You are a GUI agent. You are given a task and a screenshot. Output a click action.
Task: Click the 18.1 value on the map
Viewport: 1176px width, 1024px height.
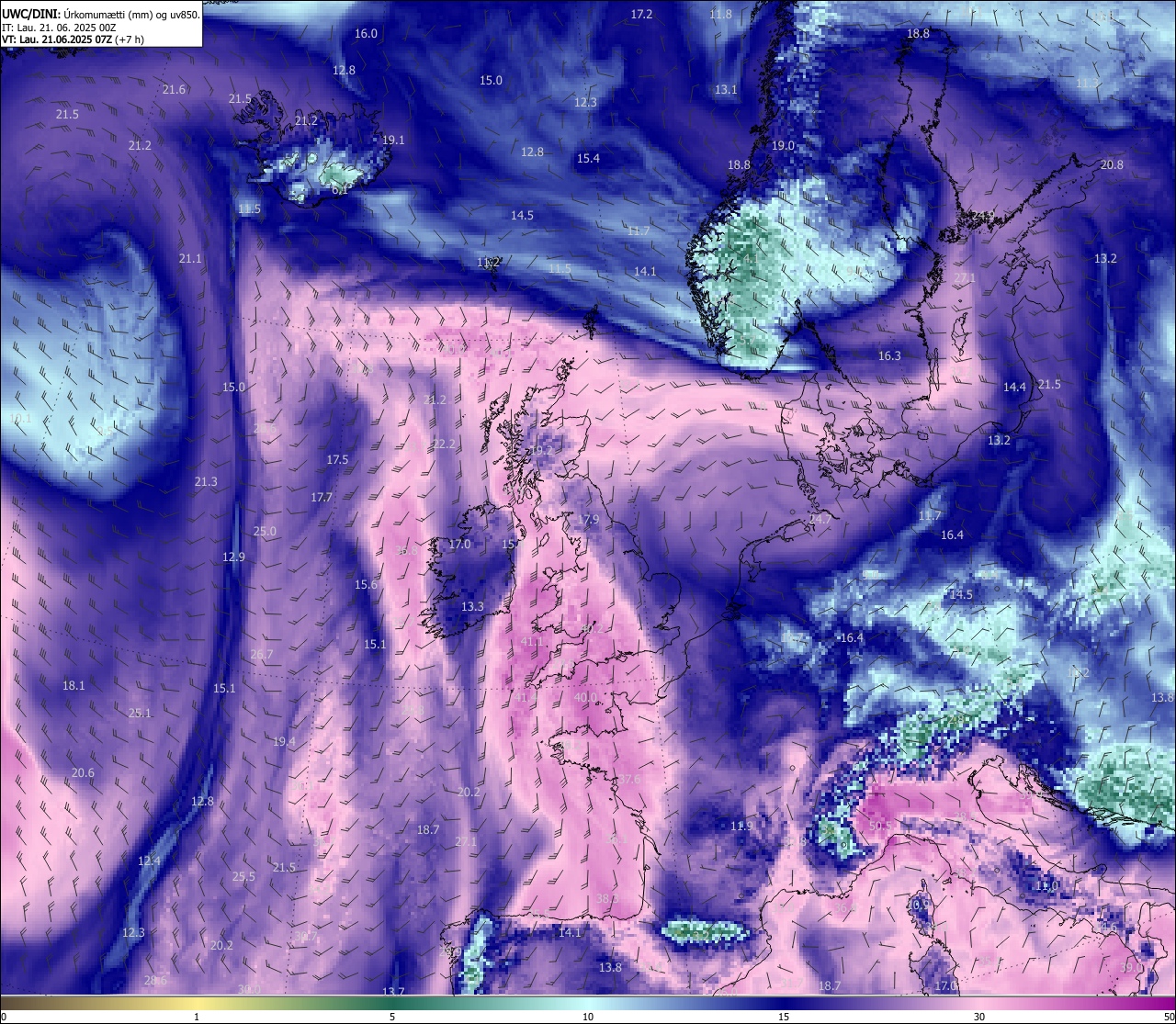pos(73,685)
